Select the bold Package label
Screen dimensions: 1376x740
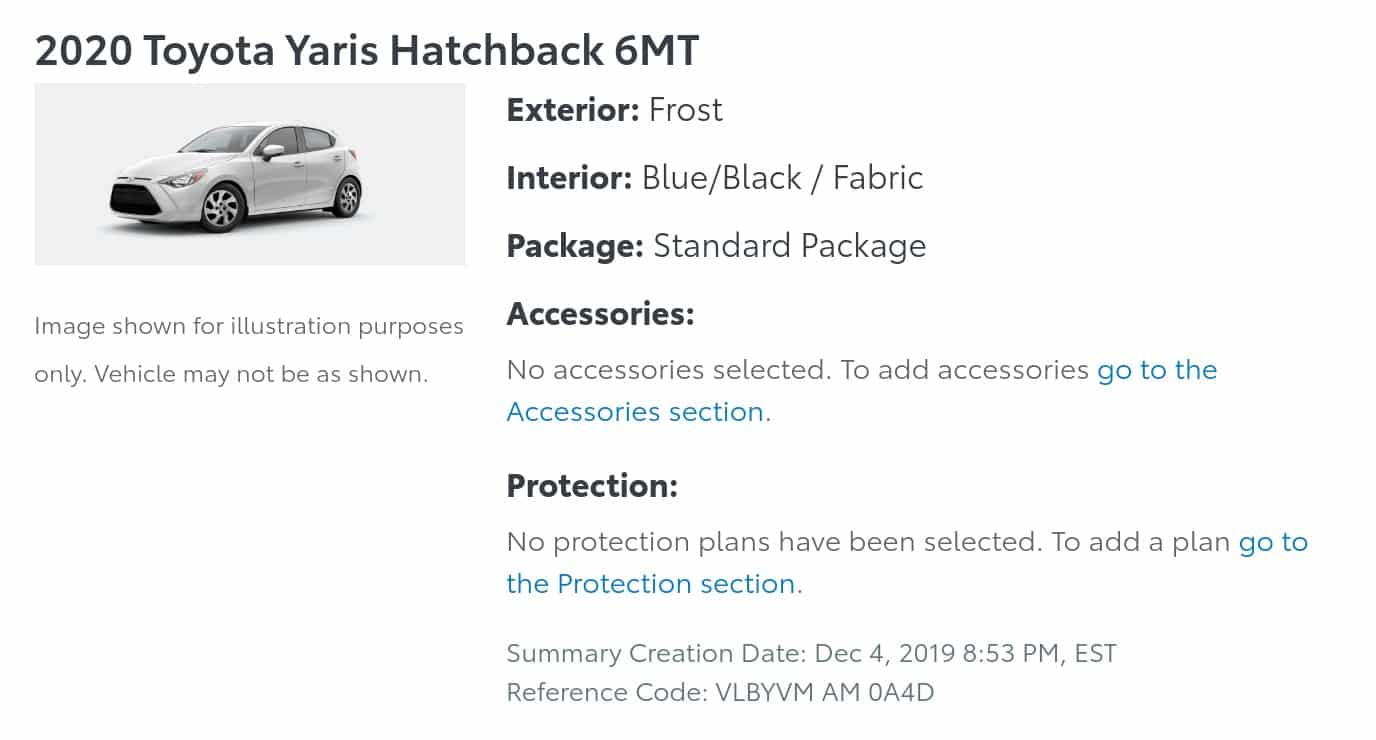coord(575,246)
